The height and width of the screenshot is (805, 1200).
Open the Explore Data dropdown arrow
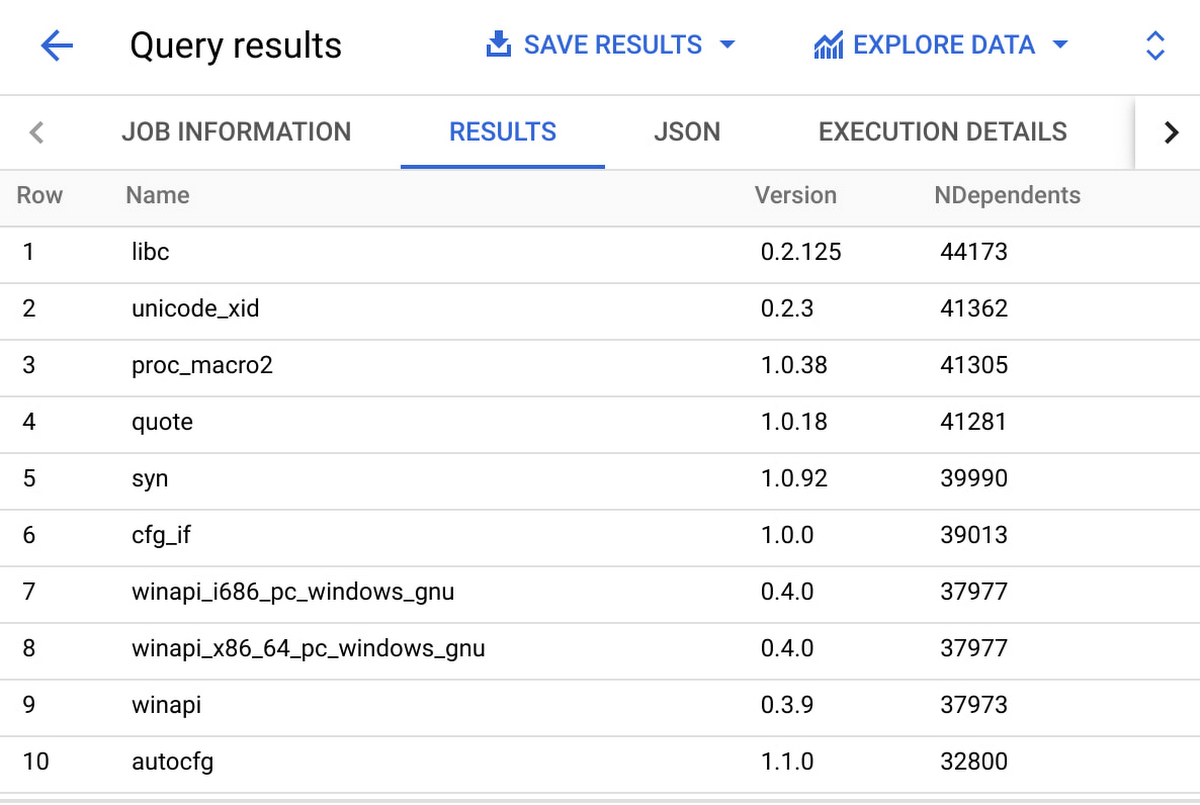click(1061, 45)
